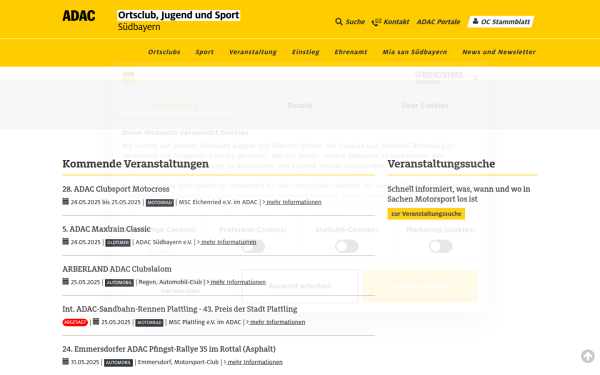Screen dimensions: 600x375
Task: Click the MOTORRAD tag of Sandbahn-Rennen Plattling
Action: (x=149, y=323)
